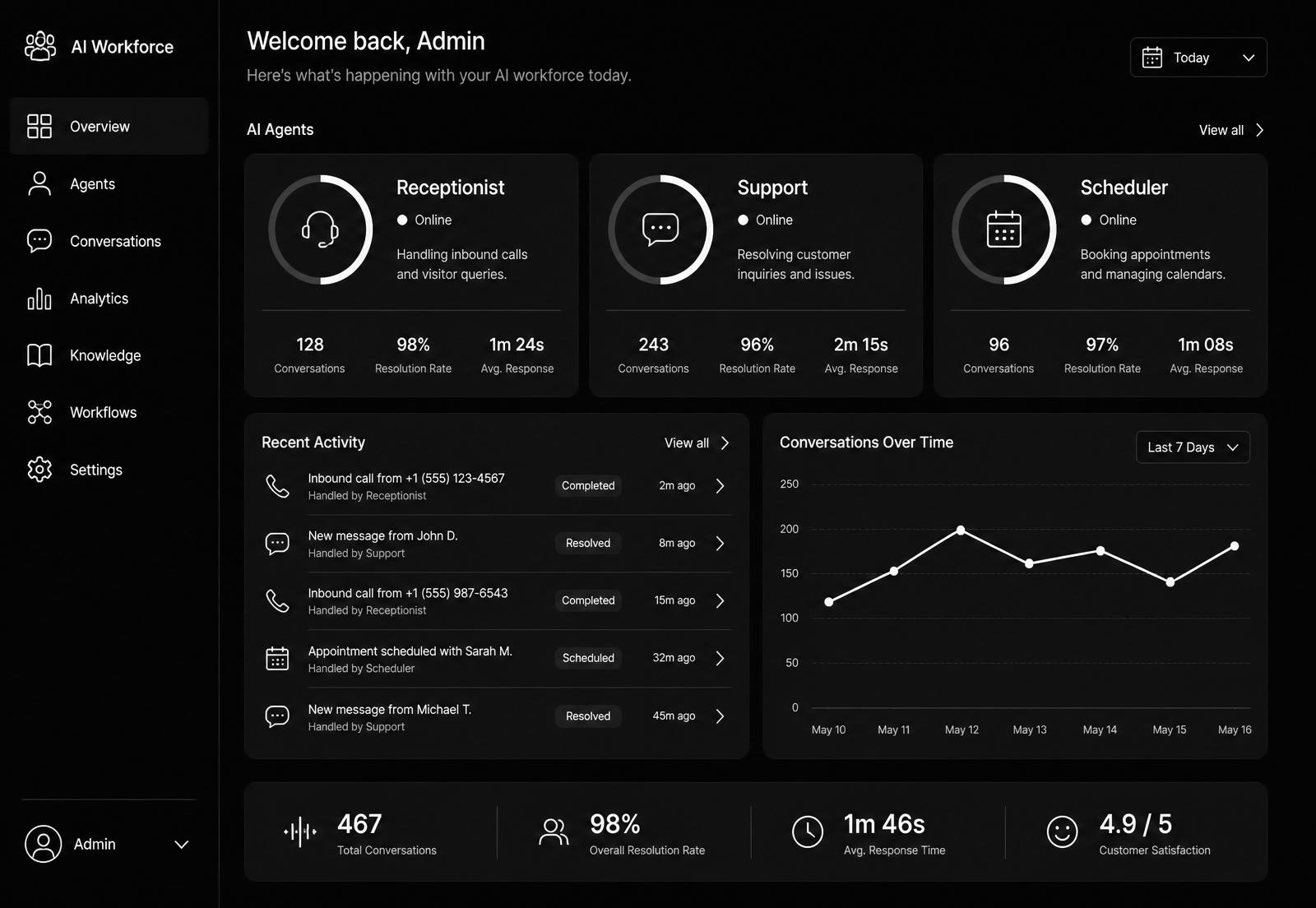Click the Receptionist progress ring
Viewport: 1316px width, 908px height.
320,229
